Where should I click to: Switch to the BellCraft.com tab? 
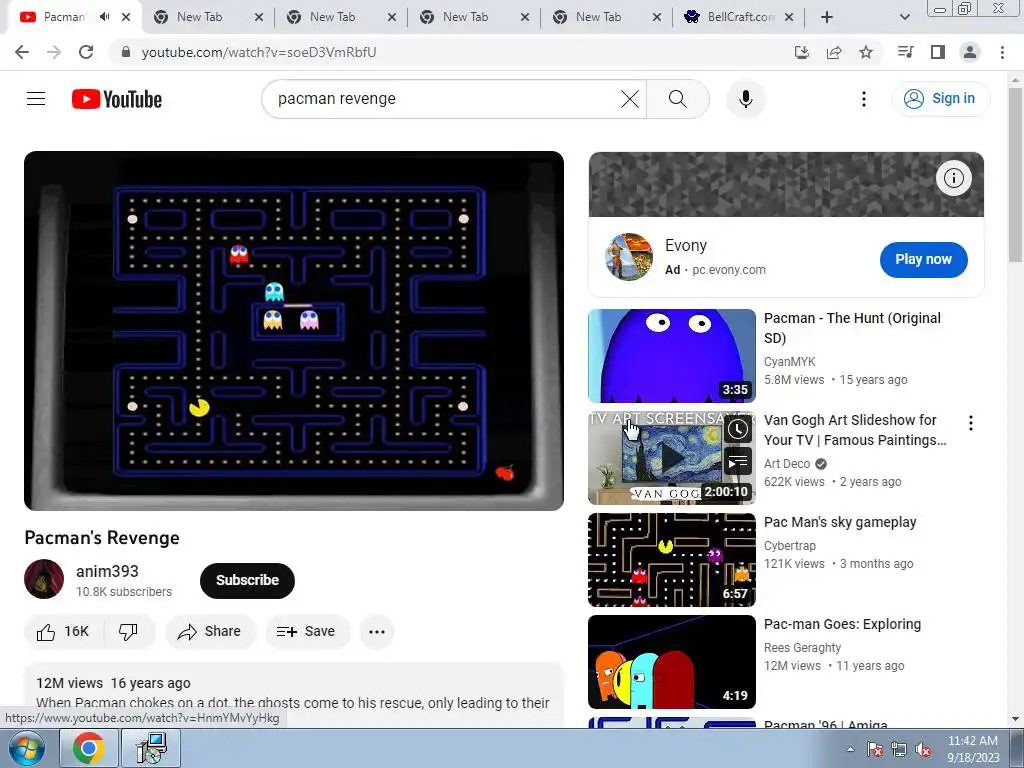click(x=740, y=17)
